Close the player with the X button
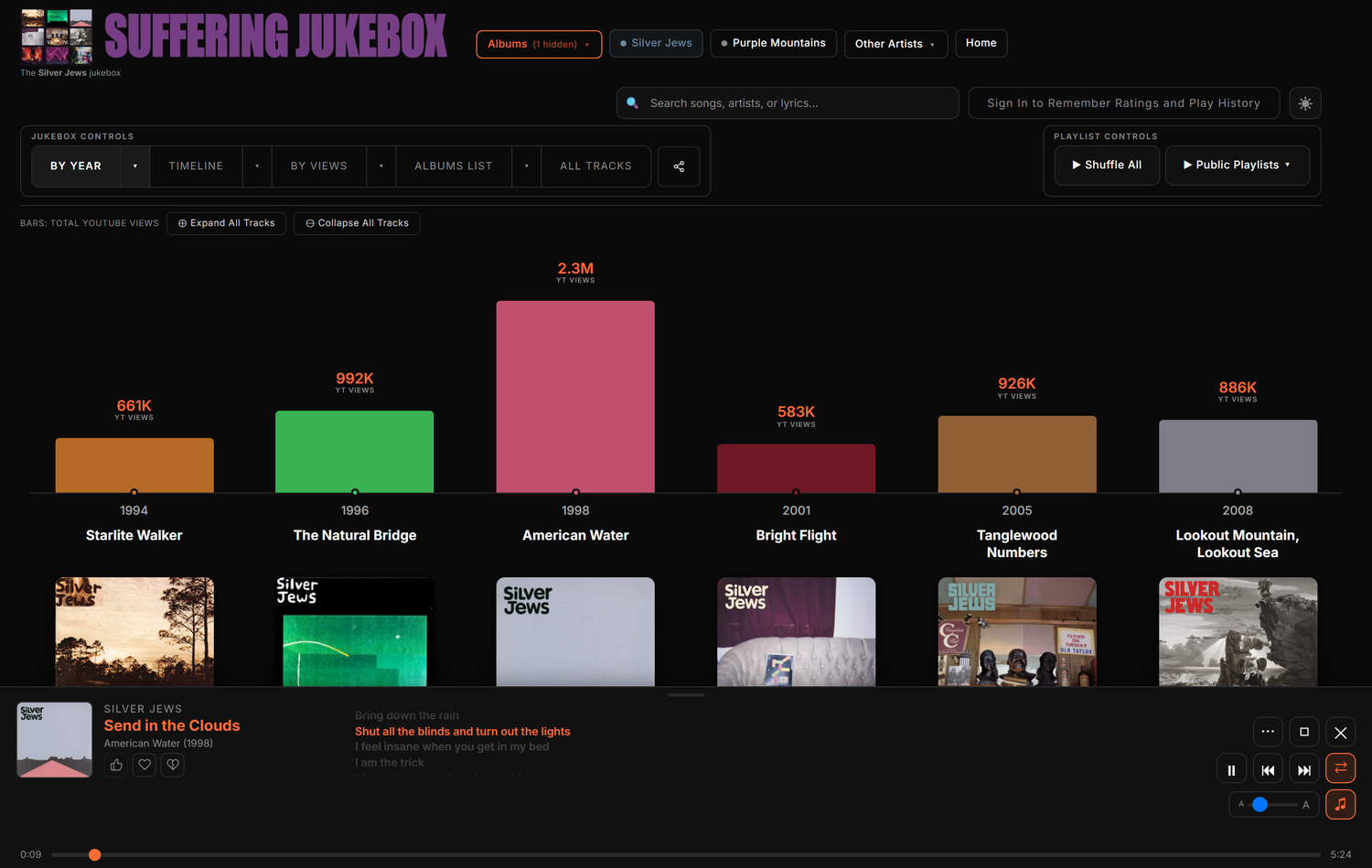 coord(1341,733)
